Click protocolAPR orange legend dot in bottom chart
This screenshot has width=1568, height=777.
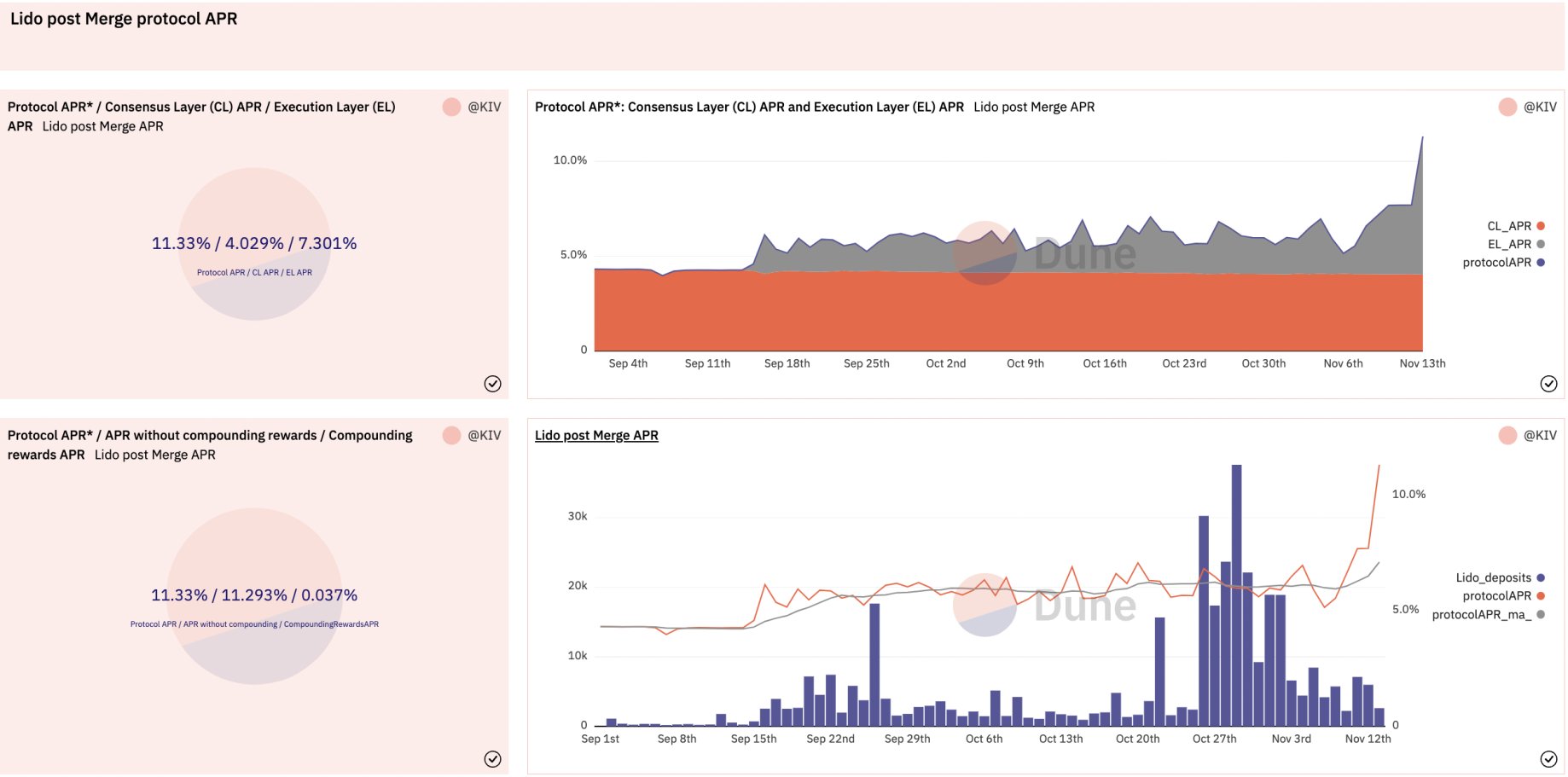[x=1541, y=595]
